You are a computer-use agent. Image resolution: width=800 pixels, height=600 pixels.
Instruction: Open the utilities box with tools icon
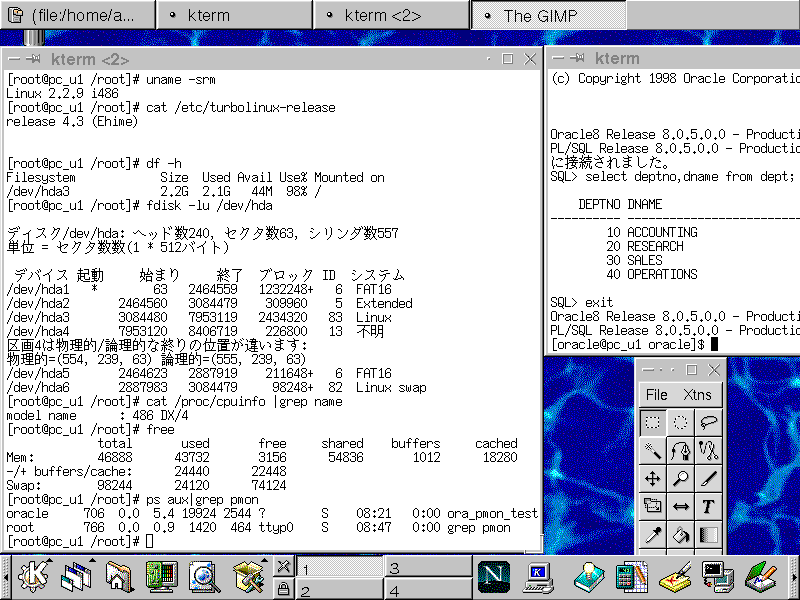point(248,577)
